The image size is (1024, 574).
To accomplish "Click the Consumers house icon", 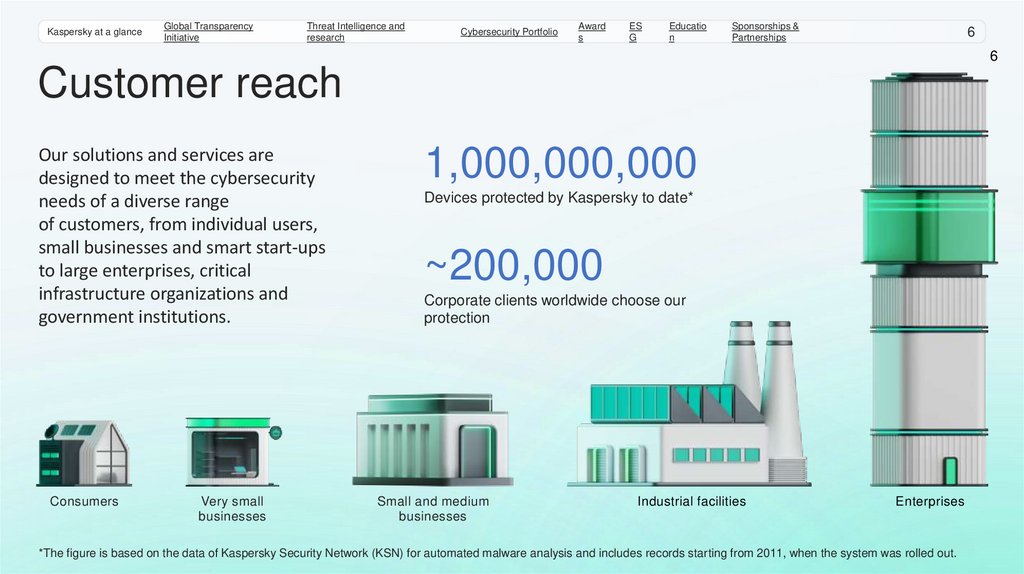I will [84, 454].
